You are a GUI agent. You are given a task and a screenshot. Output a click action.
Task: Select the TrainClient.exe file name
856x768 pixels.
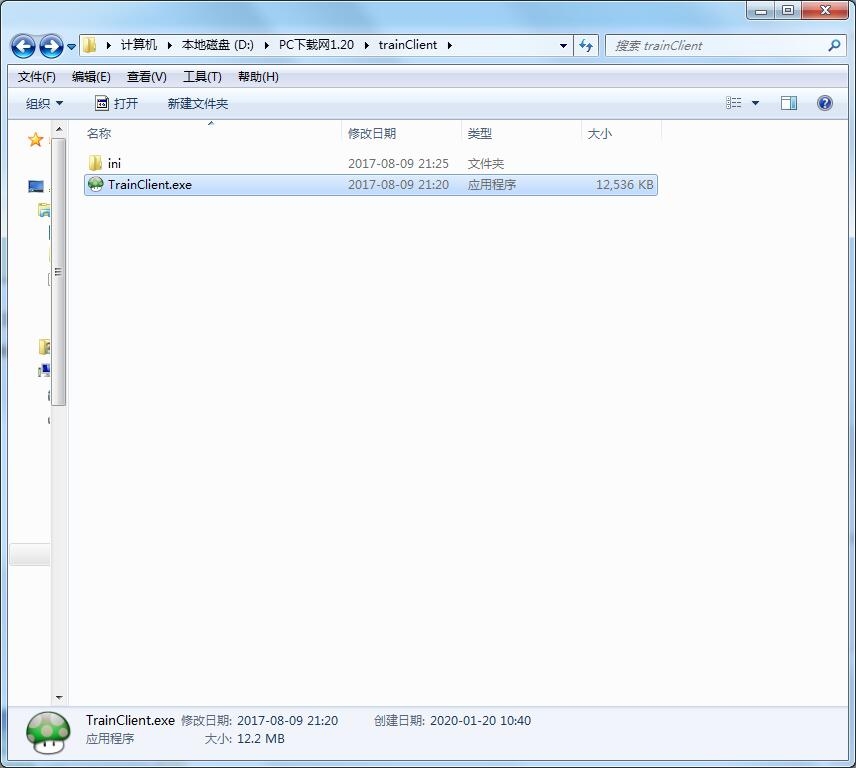click(150, 184)
